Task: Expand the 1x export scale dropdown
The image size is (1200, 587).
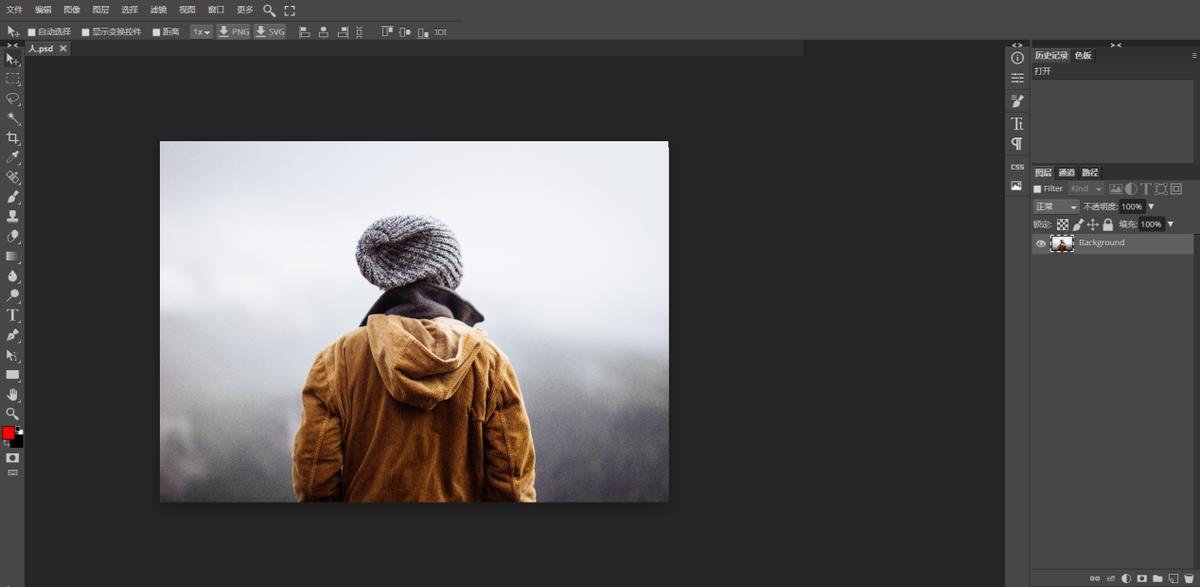Action: point(202,32)
